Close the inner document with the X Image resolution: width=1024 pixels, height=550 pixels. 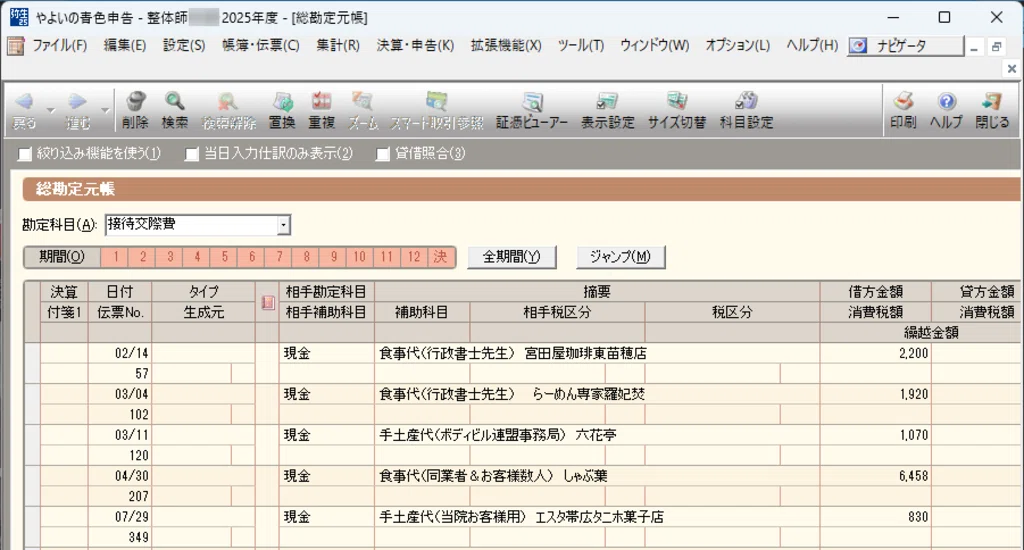click(x=1012, y=68)
